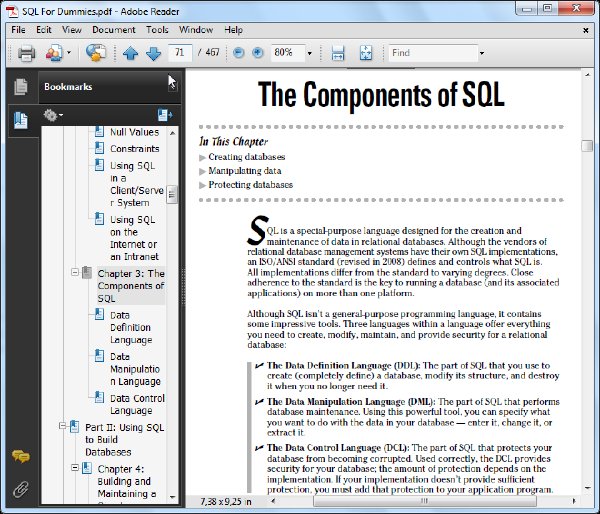Screen dimensions: 600x514
Task: Click the Print icon in the toolbar
Action: (x=26, y=53)
